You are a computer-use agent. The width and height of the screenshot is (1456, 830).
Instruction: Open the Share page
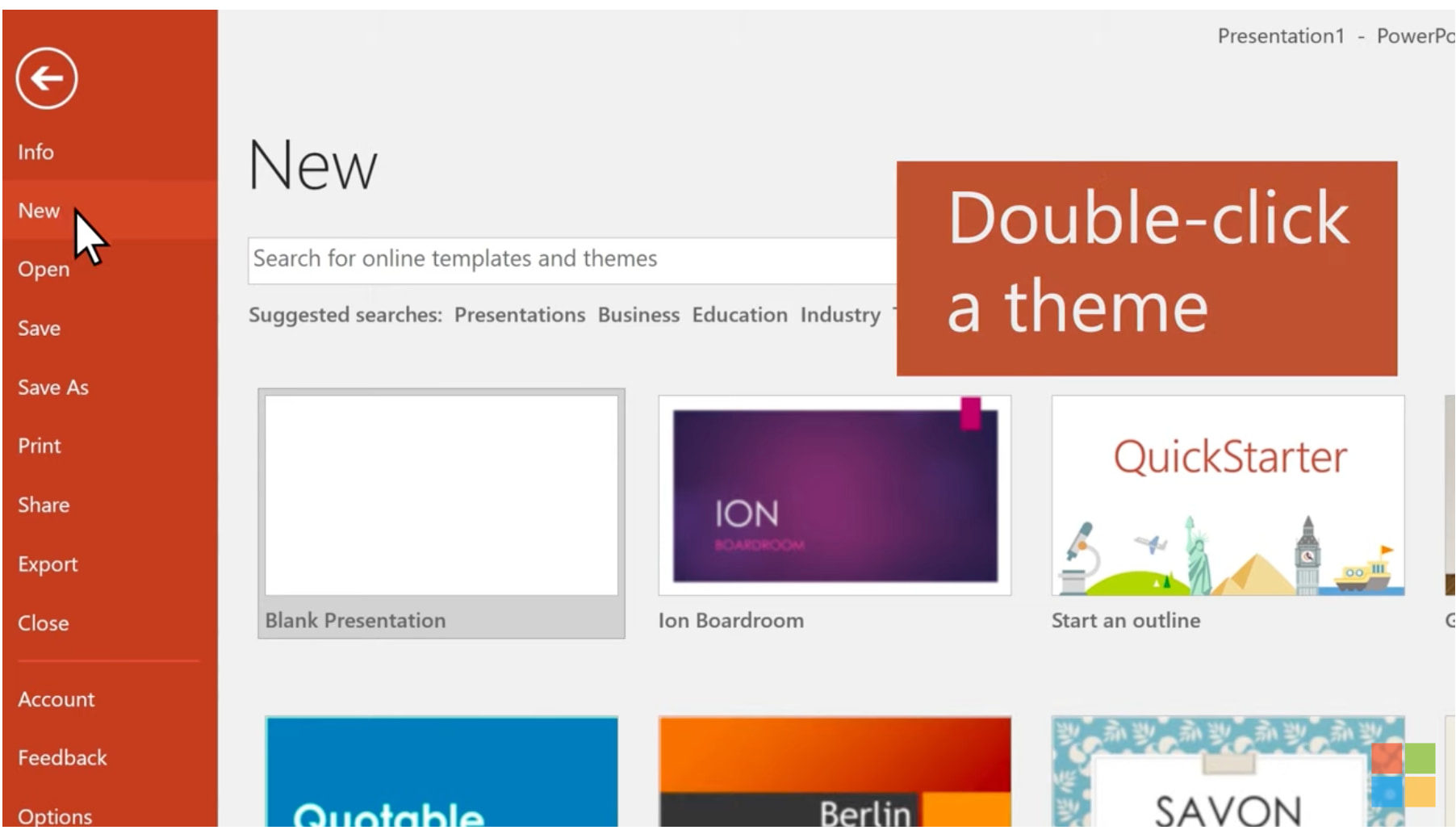pos(44,505)
